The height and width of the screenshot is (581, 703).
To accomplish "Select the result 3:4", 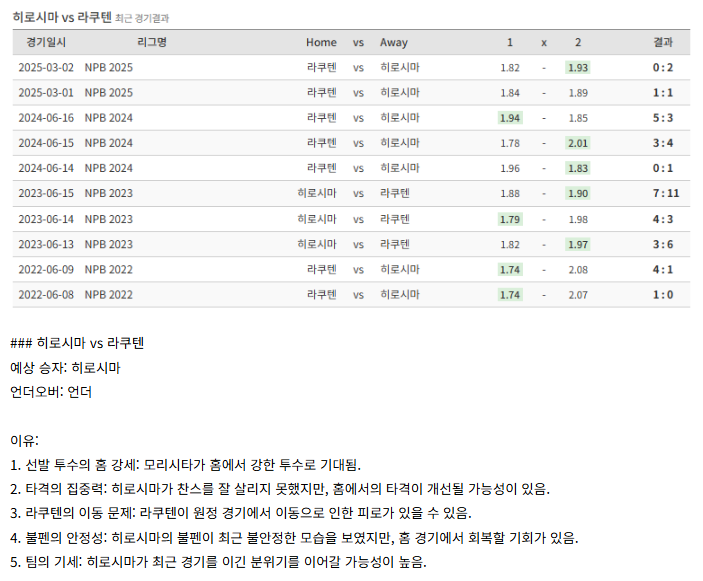I will pos(663,143).
